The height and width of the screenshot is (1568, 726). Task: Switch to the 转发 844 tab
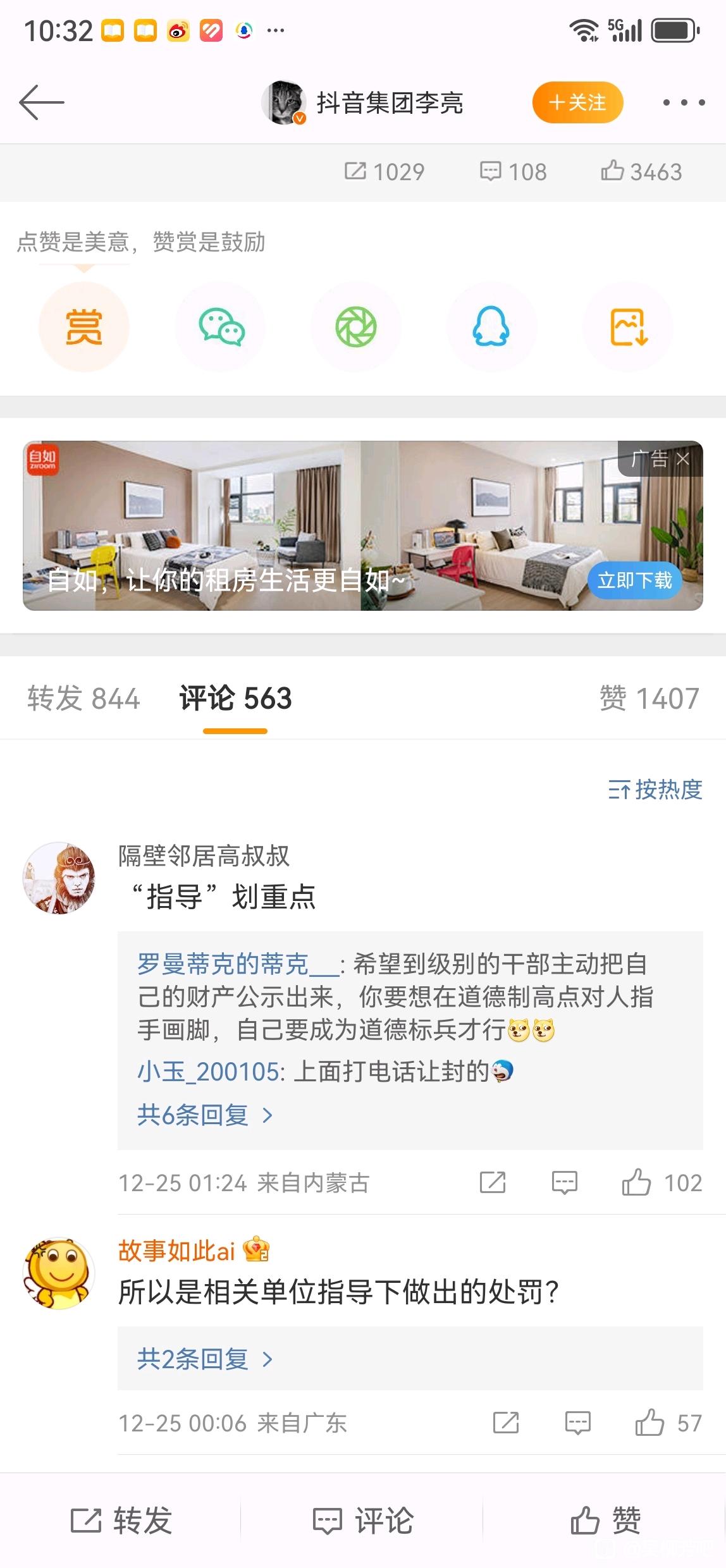point(83,699)
